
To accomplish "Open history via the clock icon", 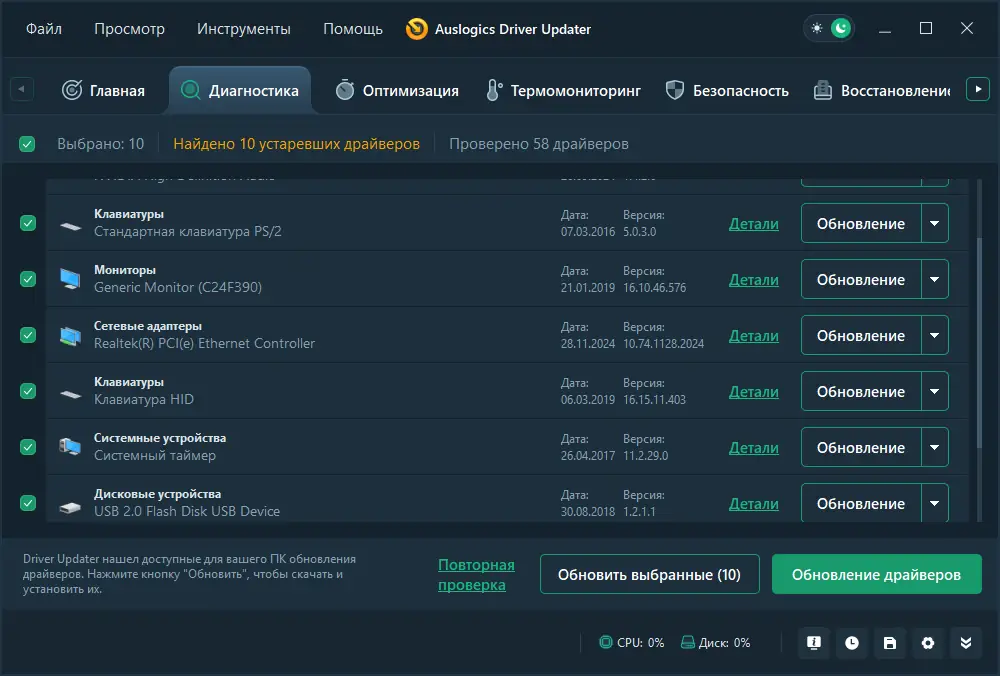I will click(851, 643).
